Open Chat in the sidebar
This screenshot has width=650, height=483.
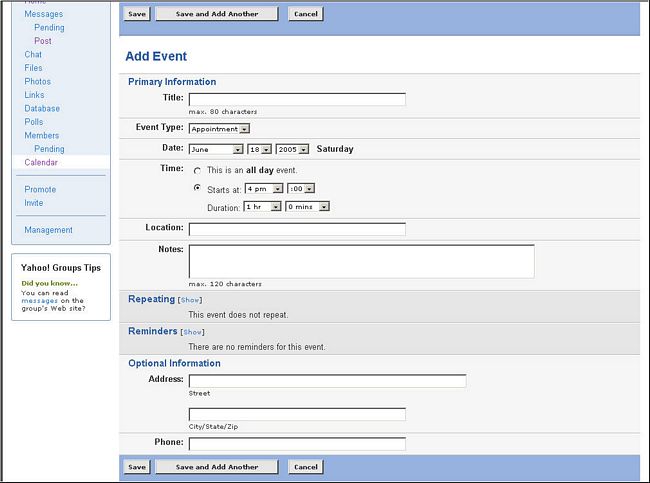tap(33, 55)
